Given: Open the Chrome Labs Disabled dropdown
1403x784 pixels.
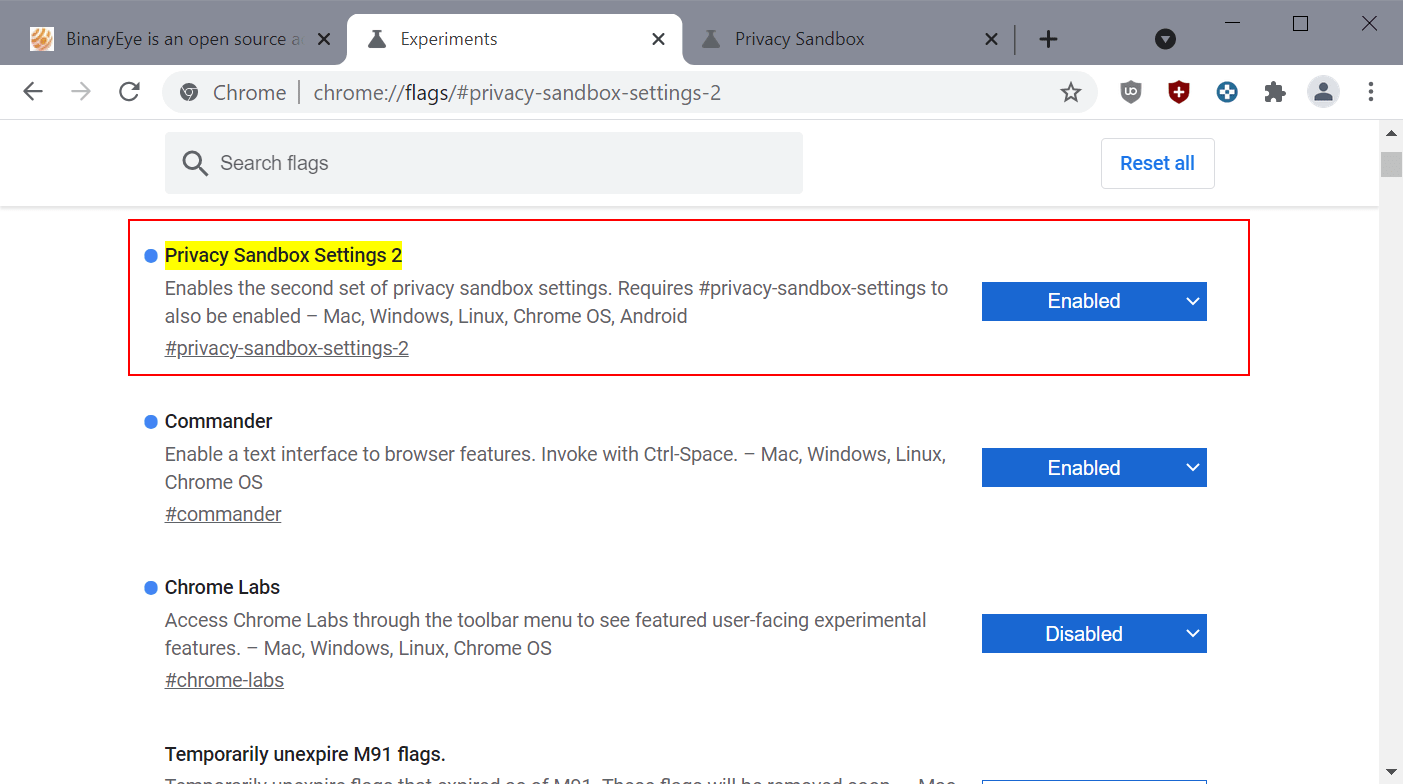Looking at the screenshot, I should (x=1094, y=634).
